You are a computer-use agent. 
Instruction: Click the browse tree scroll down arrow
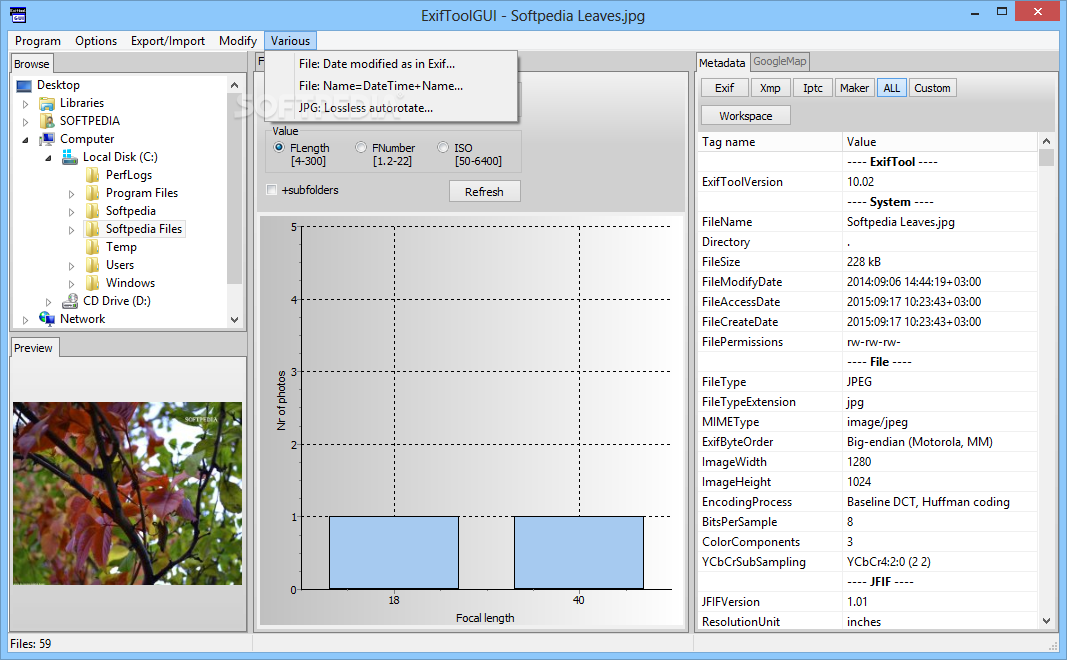235,319
